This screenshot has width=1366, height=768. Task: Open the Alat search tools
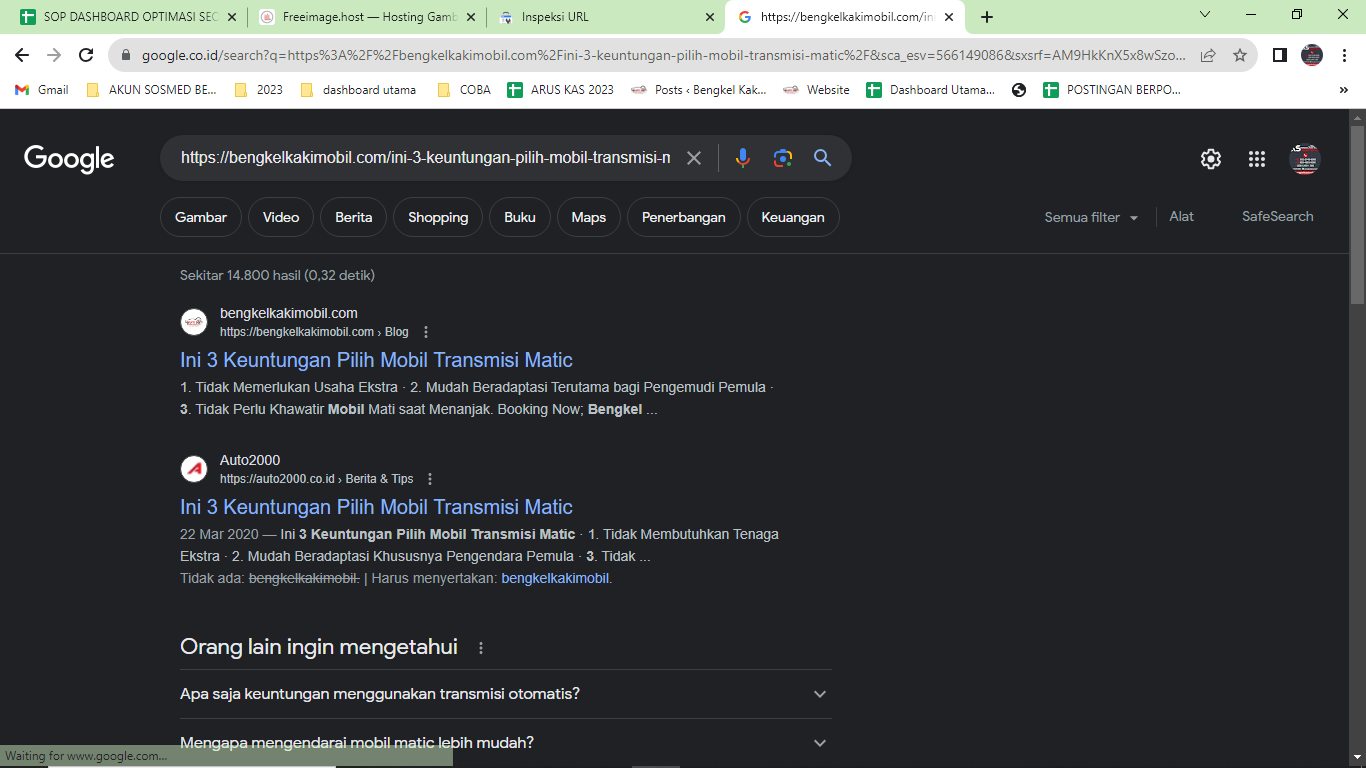1182,216
